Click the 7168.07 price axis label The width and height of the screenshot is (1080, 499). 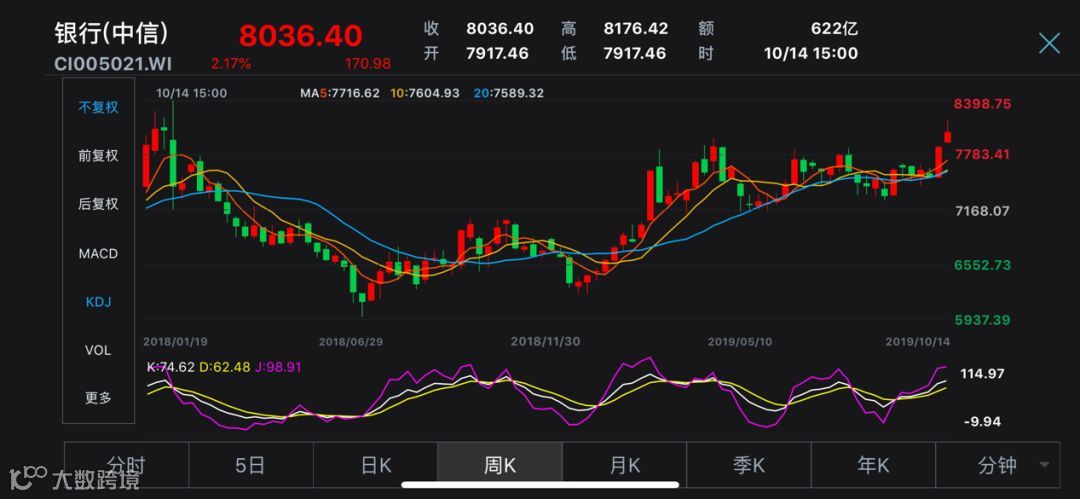point(982,210)
